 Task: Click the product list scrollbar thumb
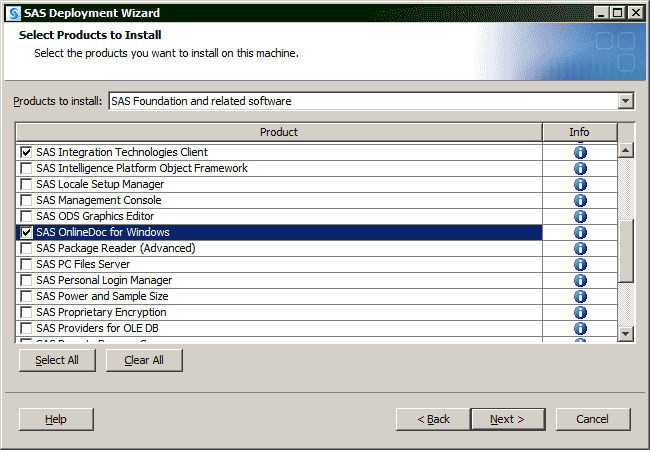click(626, 251)
